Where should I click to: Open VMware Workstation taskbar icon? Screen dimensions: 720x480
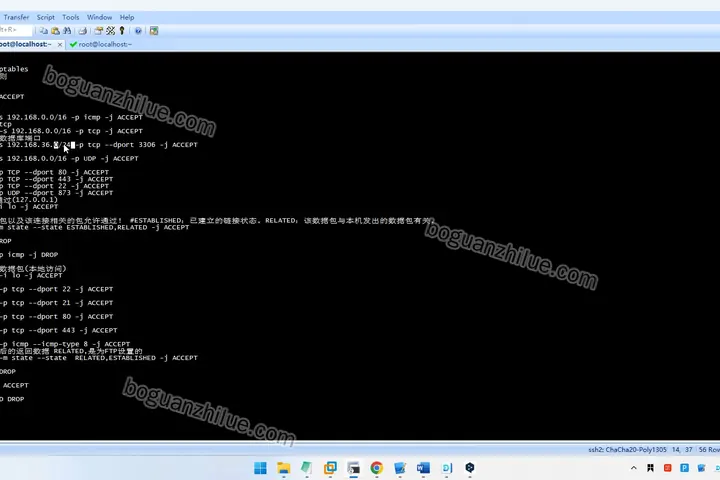point(330,468)
